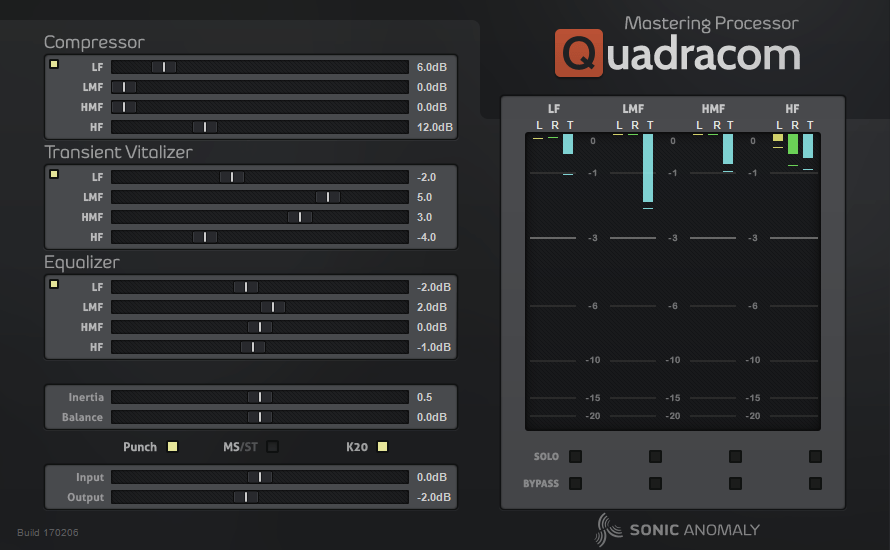This screenshot has height=550, width=890.
Task: Click the Inertia slider handle
Action: [259, 397]
